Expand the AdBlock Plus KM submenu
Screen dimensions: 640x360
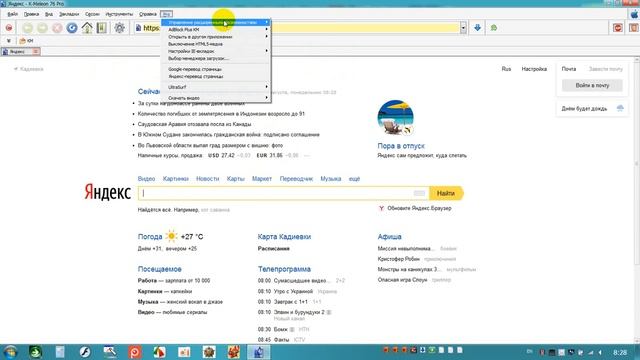pyautogui.click(x=216, y=29)
